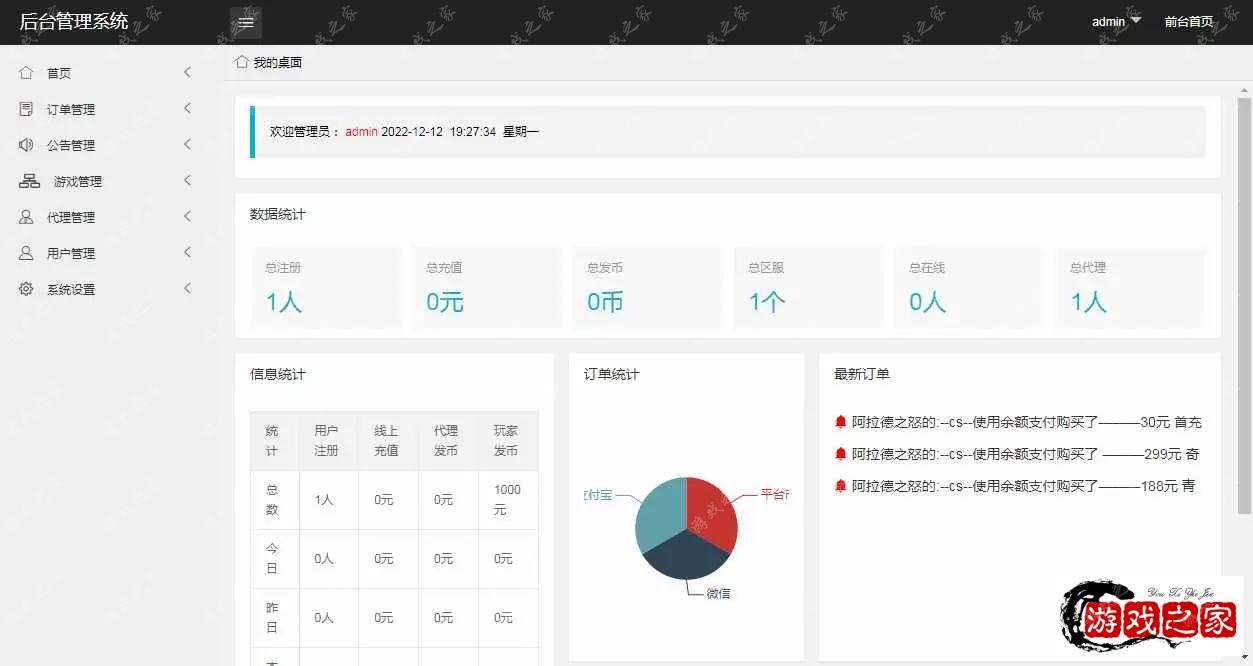Click the 用户管理 user icon
Viewport: 1253px width, 666px height.
(26, 253)
